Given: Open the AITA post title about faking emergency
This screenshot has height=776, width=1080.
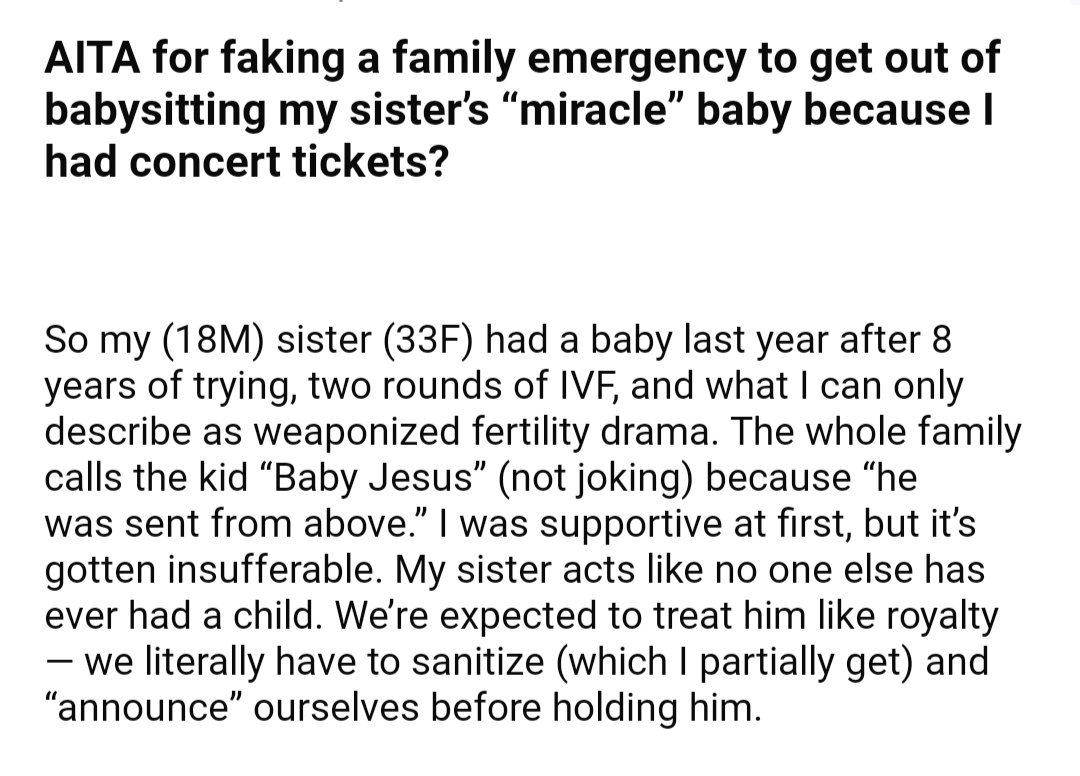Looking at the screenshot, I should click(522, 109).
